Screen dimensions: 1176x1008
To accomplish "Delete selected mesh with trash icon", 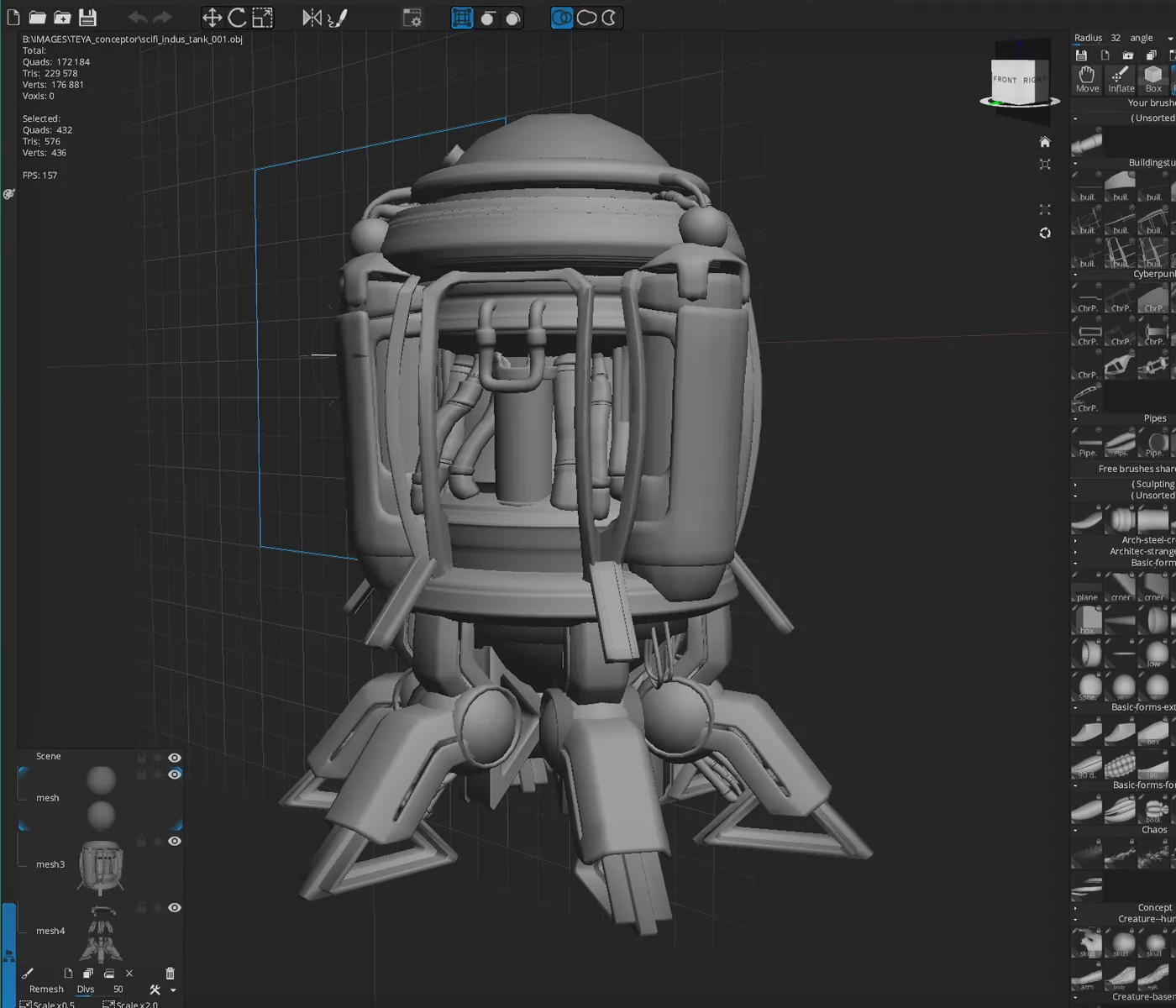I will click(170, 974).
